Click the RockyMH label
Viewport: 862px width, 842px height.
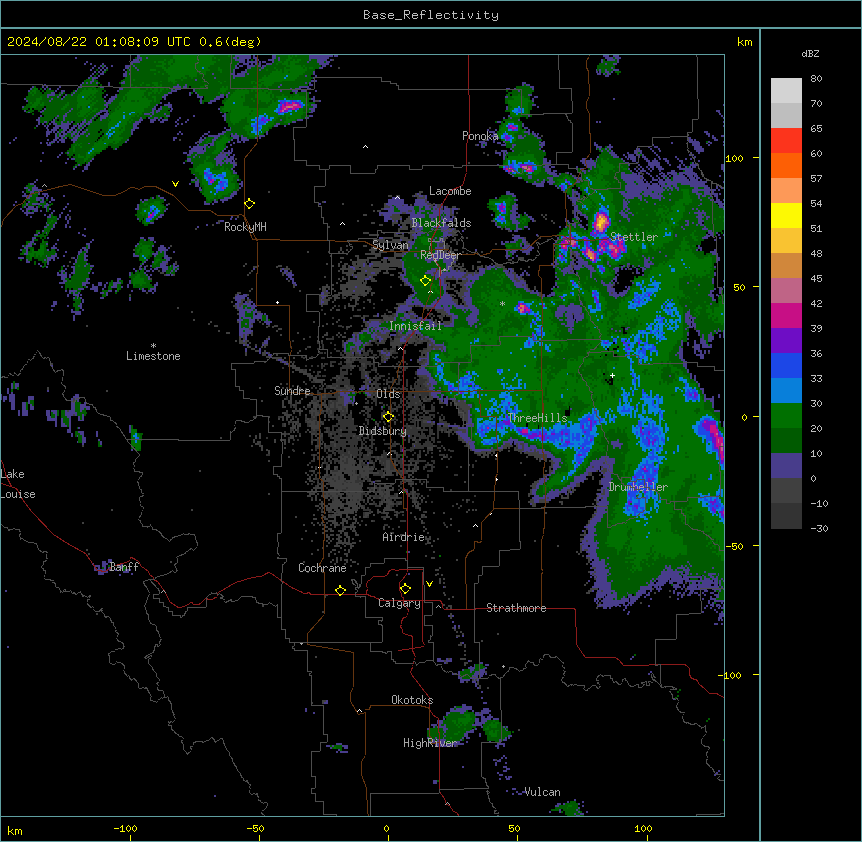coord(245,227)
